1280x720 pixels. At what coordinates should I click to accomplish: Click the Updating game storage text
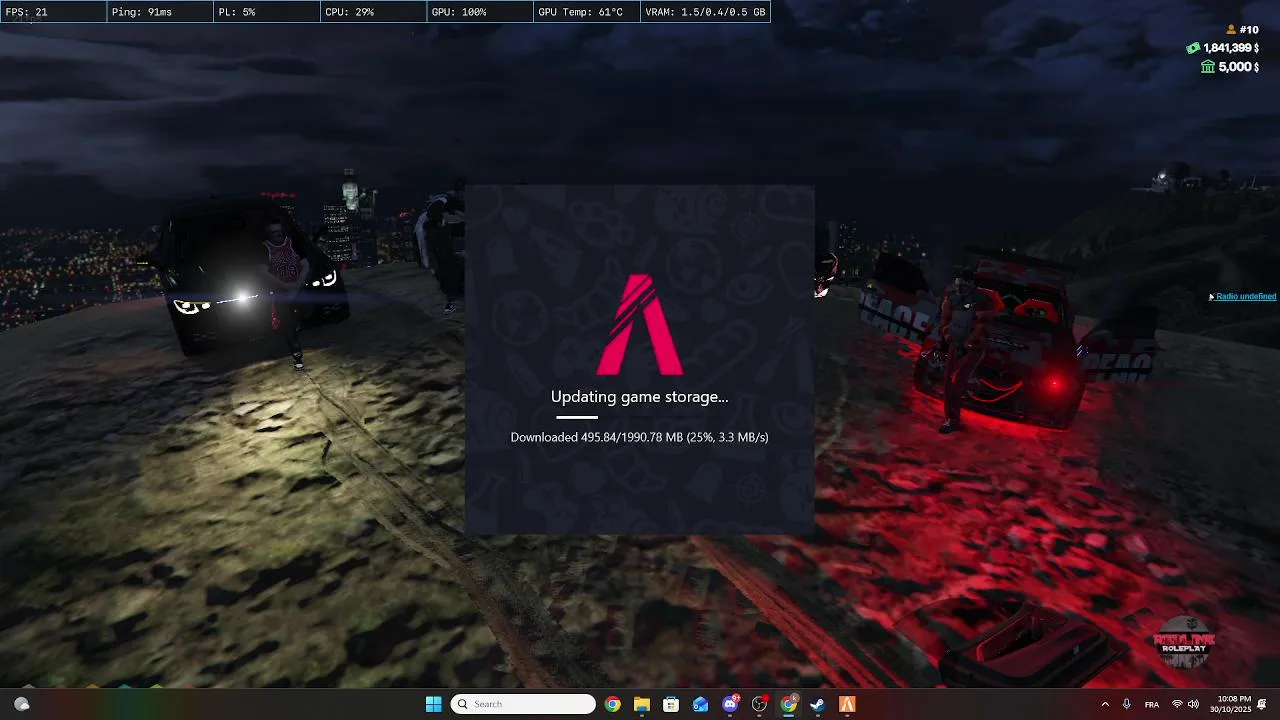(x=640, y=397)
